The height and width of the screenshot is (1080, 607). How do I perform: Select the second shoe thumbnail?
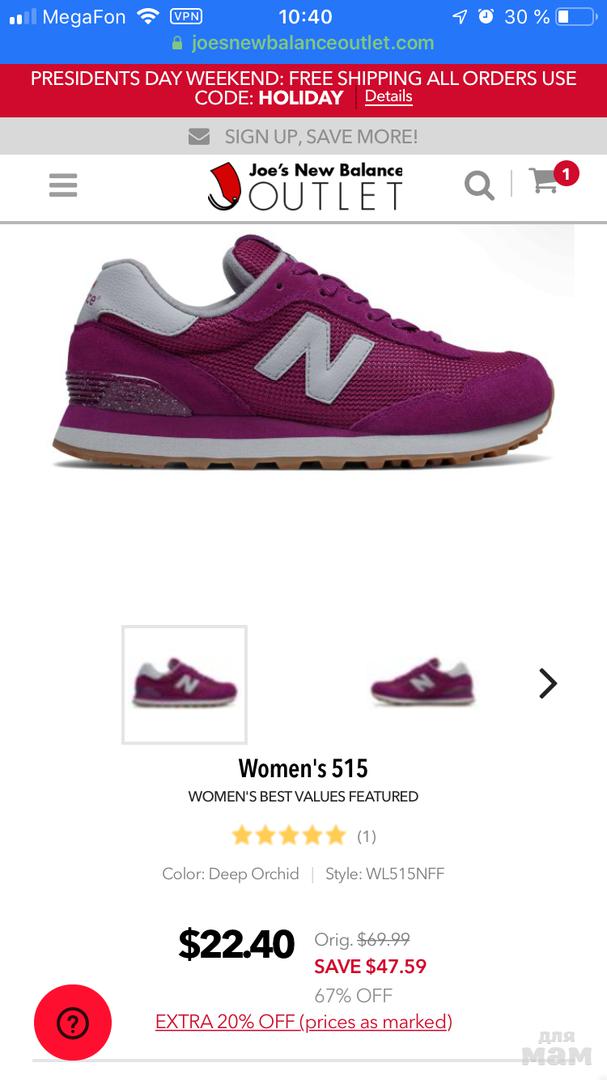422,681
